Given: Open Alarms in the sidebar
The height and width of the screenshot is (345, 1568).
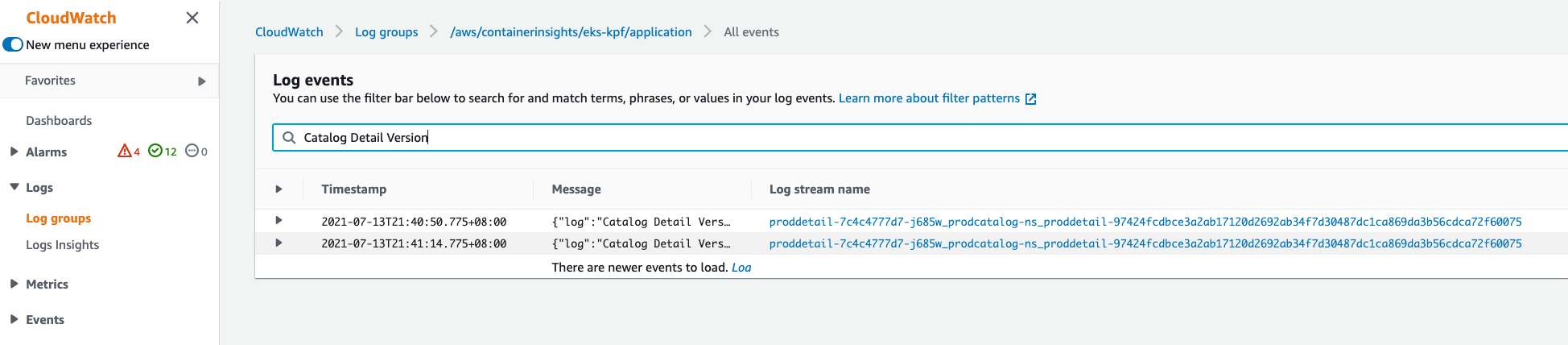Looking at the screenshot, I should point(46,152).
